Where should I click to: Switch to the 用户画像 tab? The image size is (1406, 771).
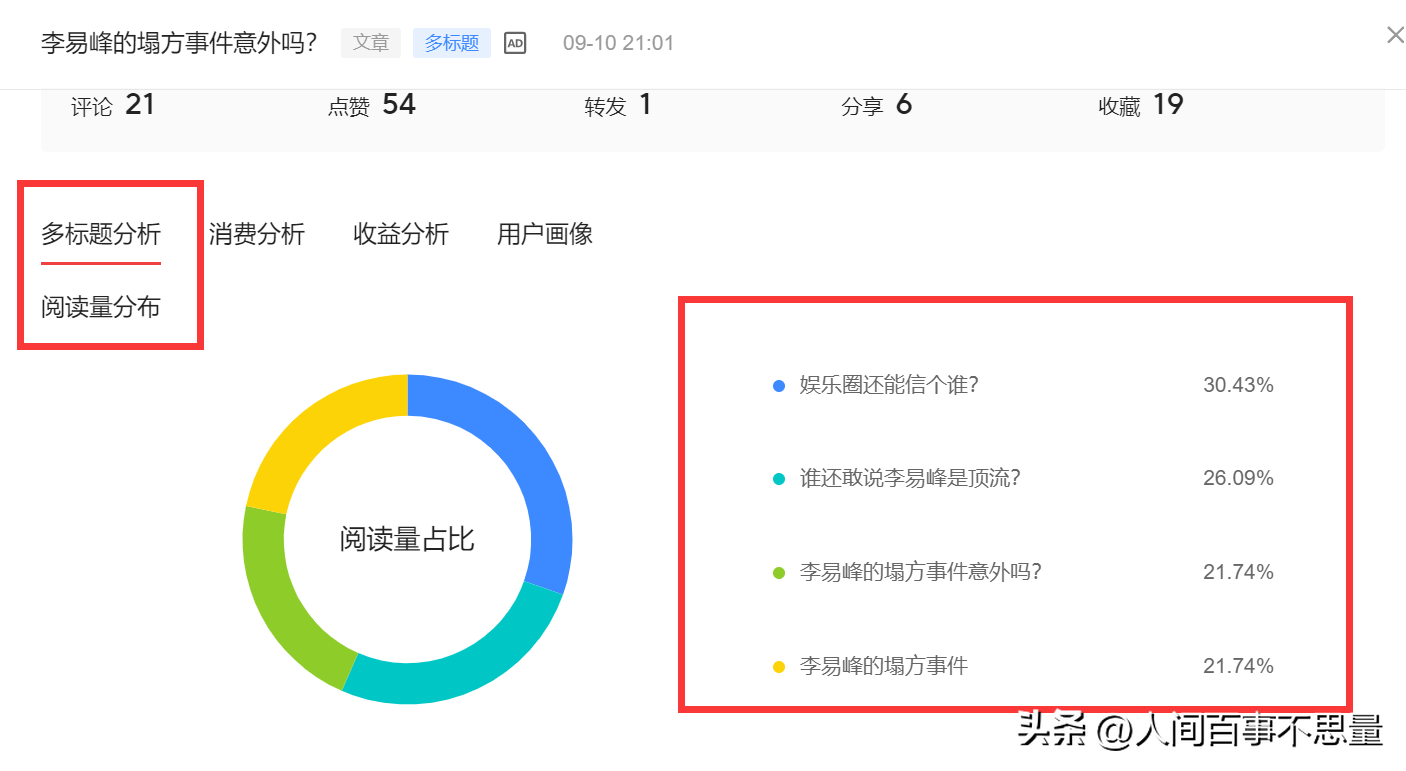pos(543,233)
